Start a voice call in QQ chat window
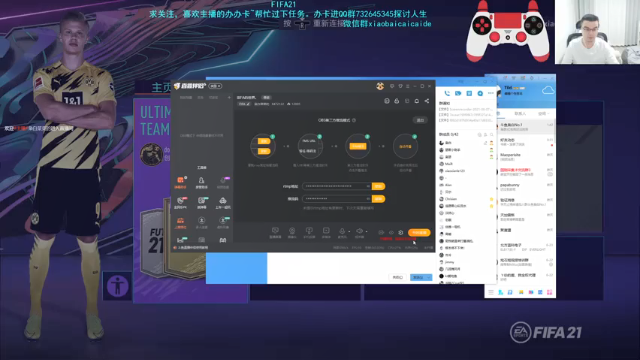This screenshot has width=640, height=360. pos(447,93)
